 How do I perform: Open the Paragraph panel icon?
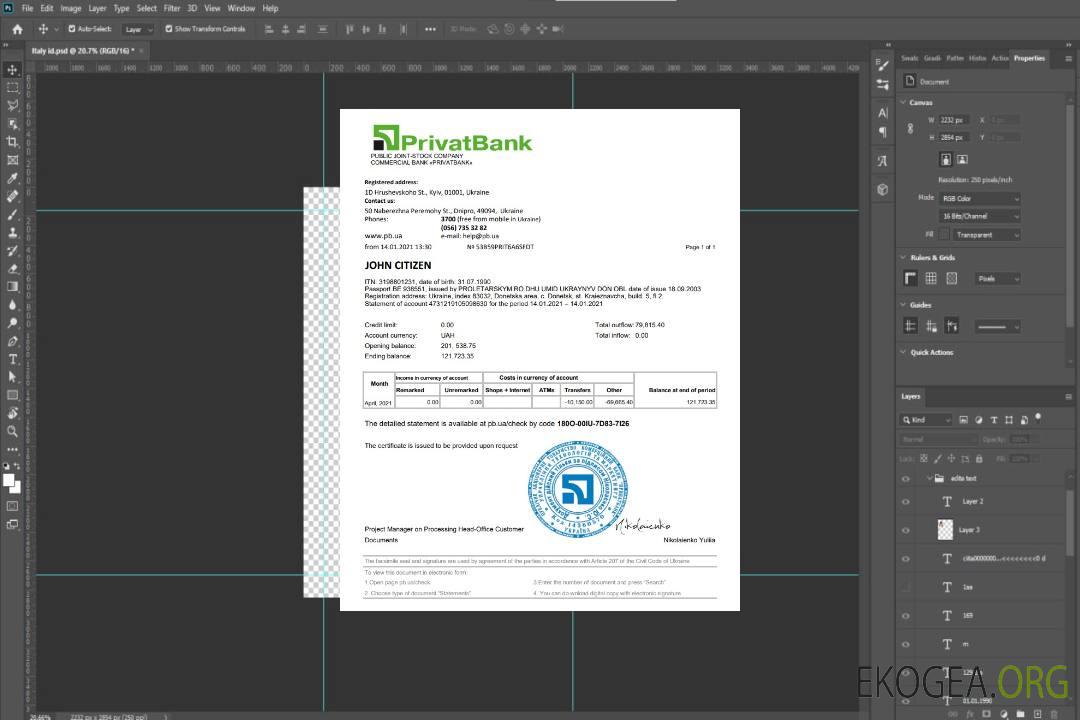point(883,132)
